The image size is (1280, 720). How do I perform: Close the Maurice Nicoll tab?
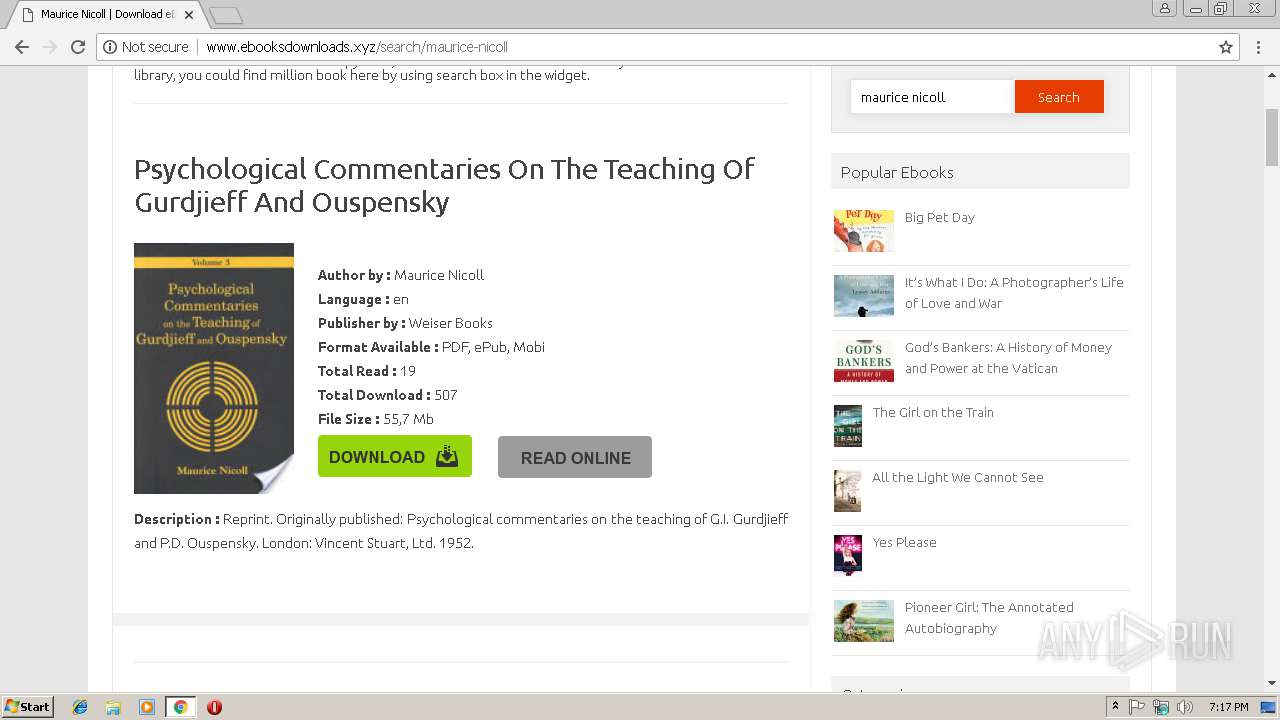(x=189, y=15)
